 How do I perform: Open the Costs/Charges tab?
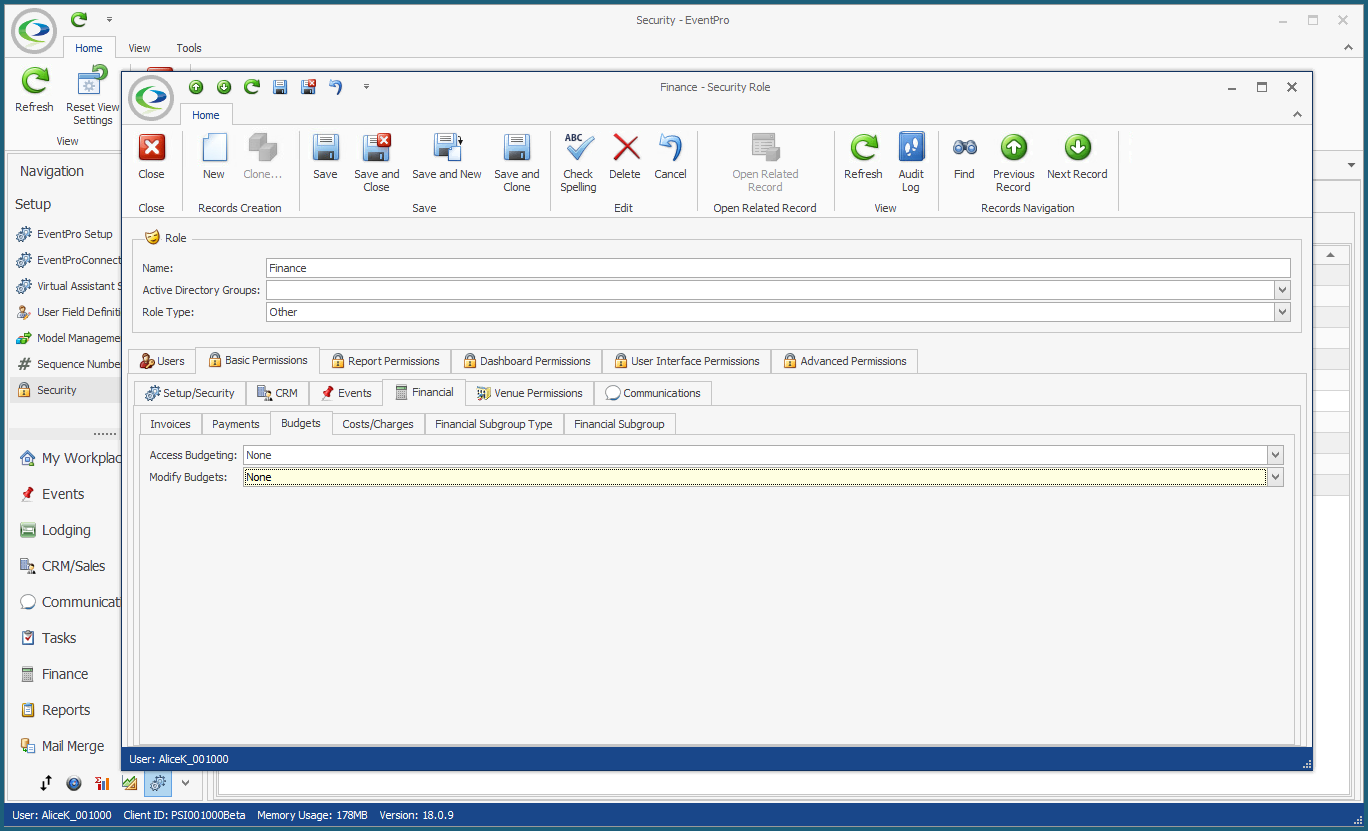(x=378, y=424)
